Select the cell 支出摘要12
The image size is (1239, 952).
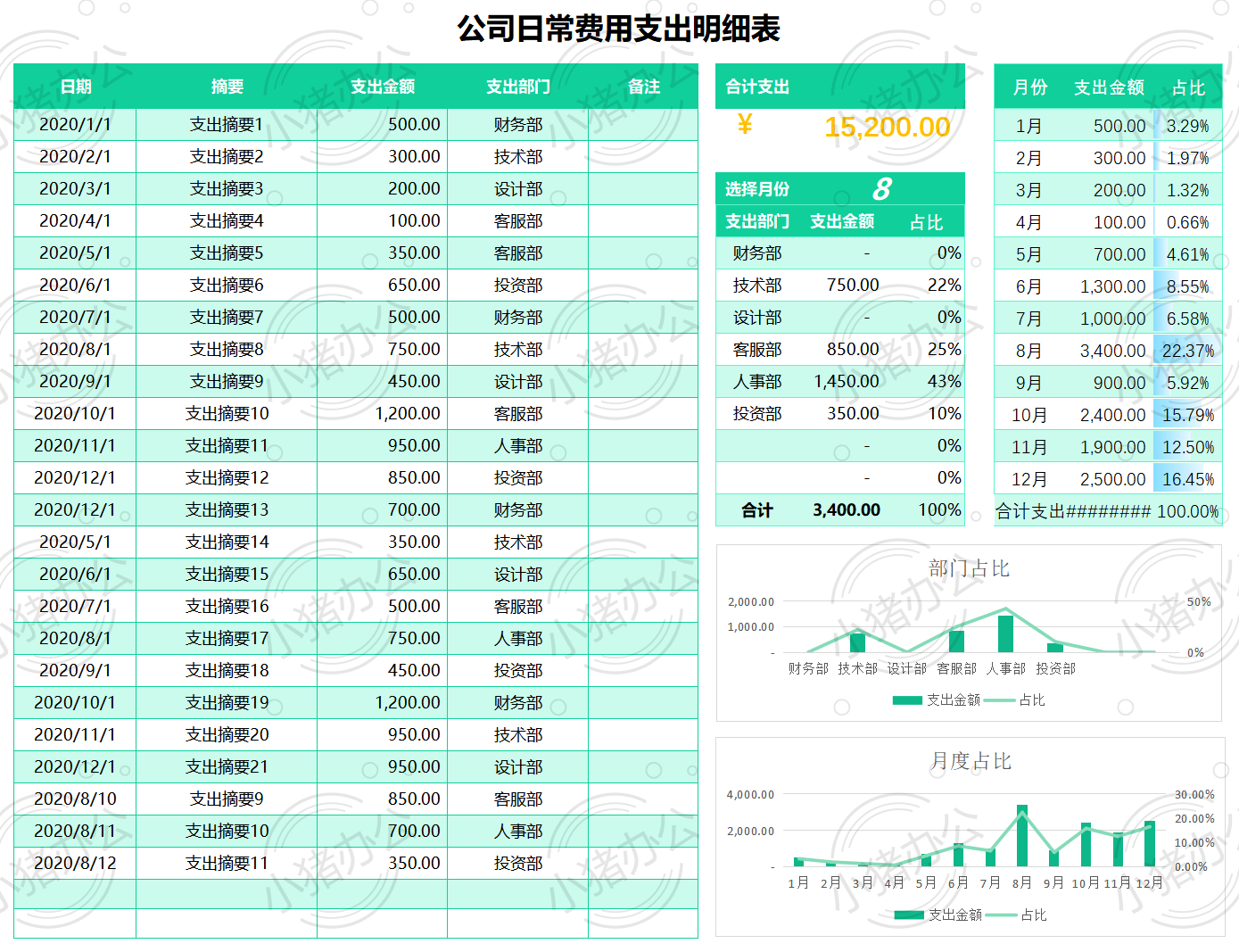click(x=227, y=477)
